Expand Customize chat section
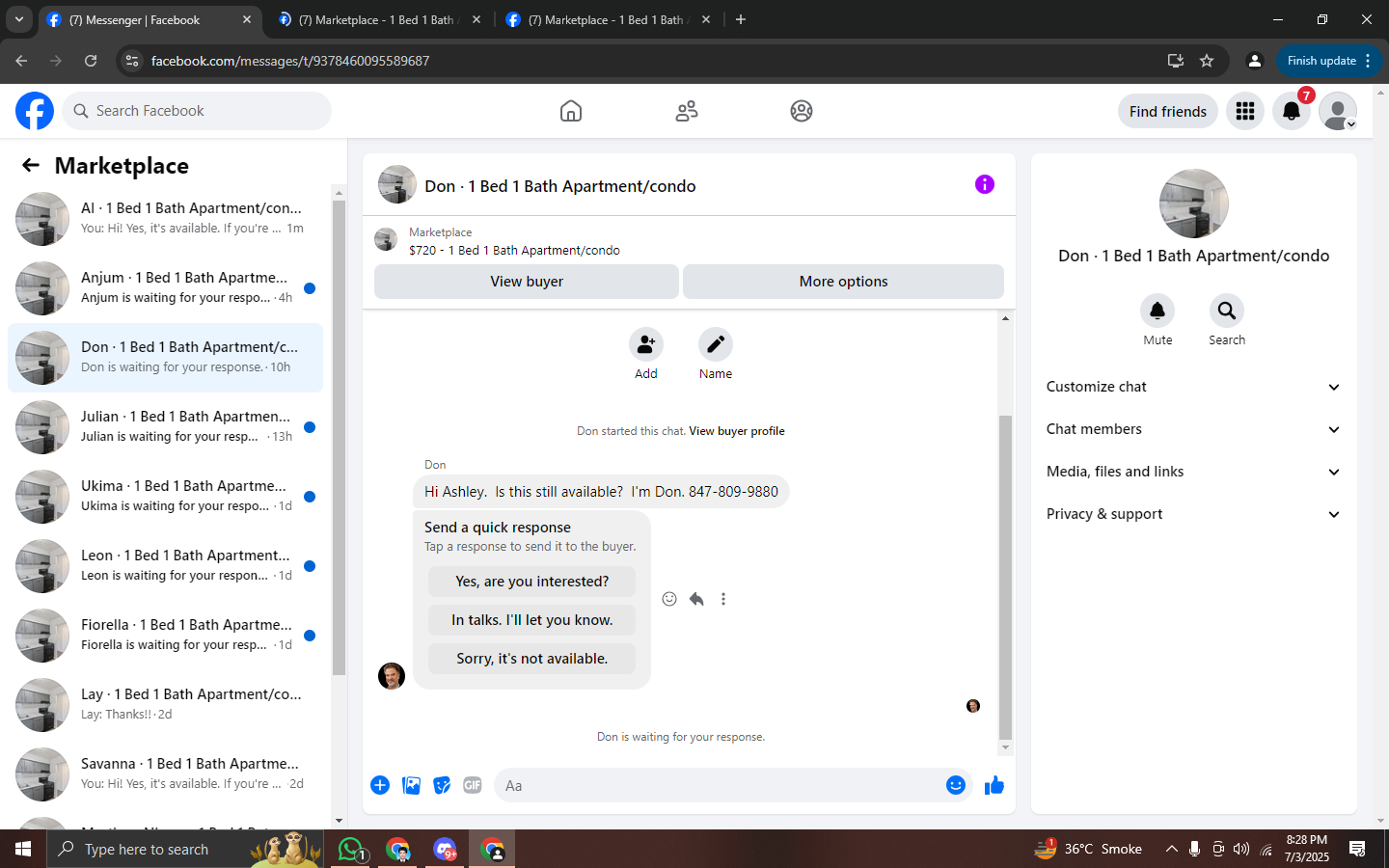 click(1194, 387)
